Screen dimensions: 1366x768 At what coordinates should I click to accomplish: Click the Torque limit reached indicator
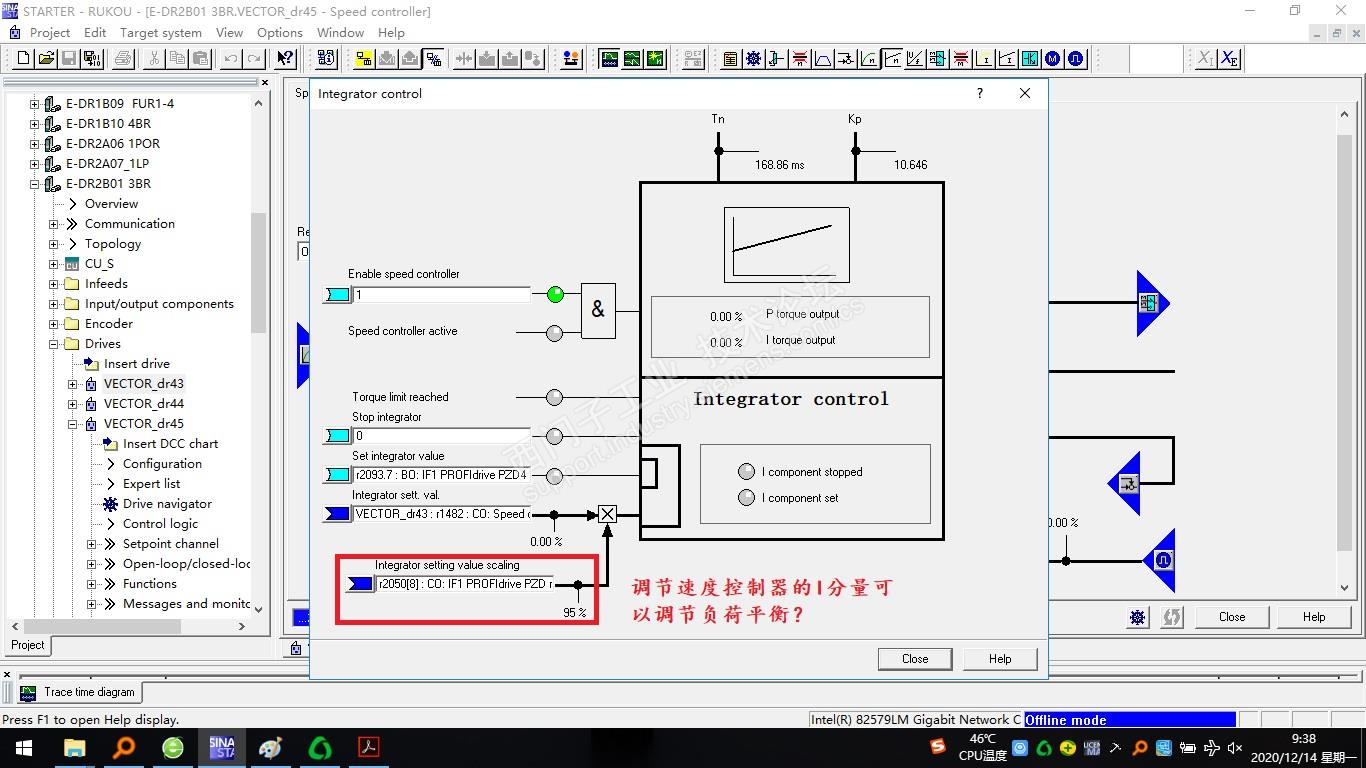pyautogui.click(x=555, y=397)
